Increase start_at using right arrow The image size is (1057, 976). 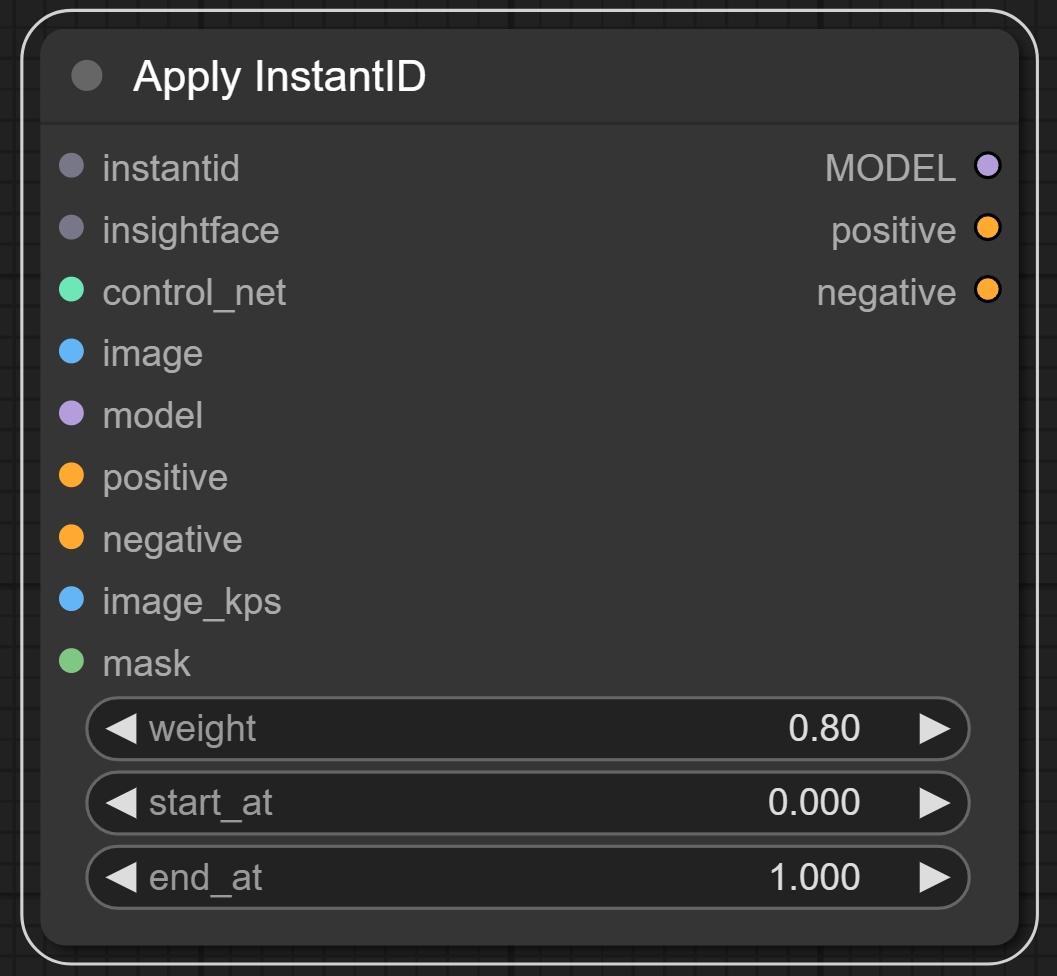click(934, 803)
